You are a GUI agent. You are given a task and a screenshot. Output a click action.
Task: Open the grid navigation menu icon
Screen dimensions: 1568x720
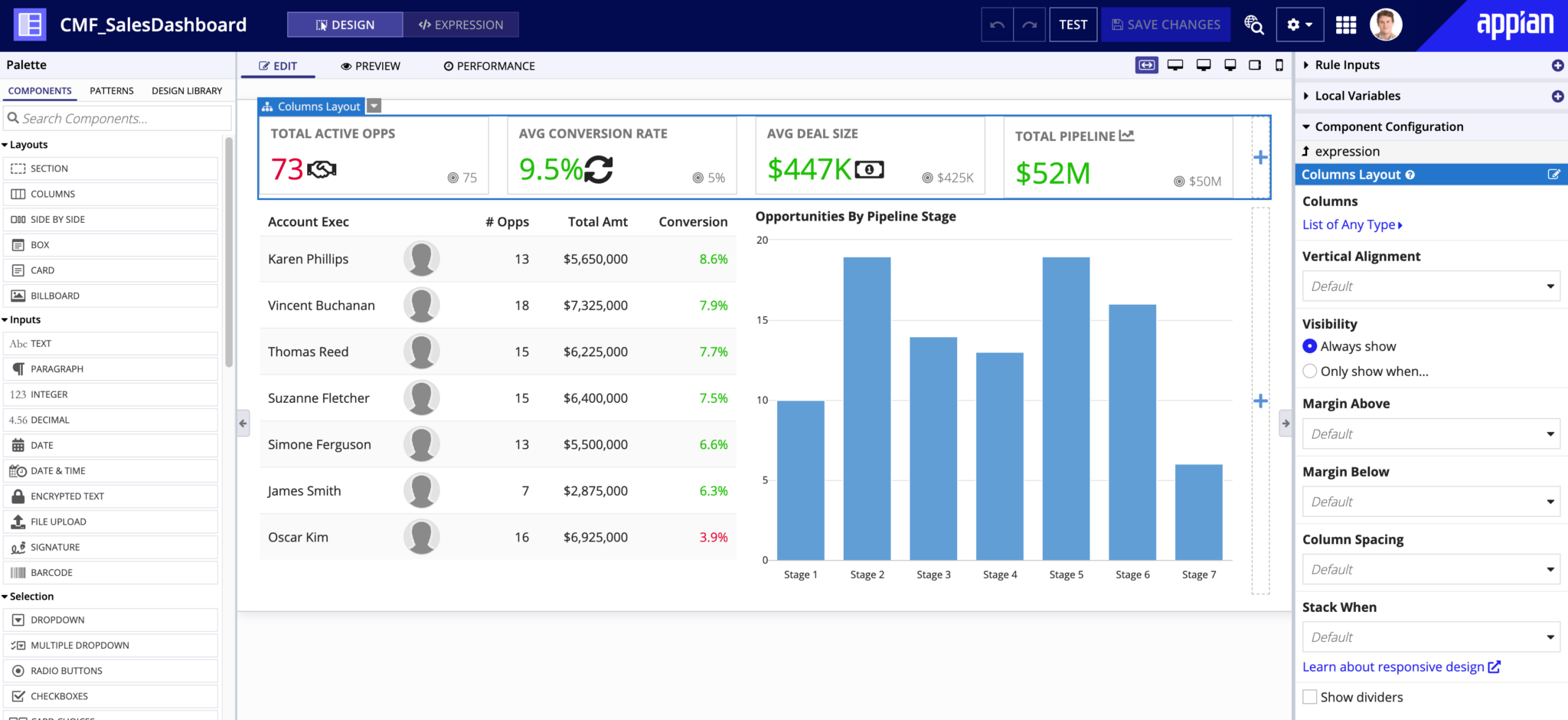pyautogui.click(x=1346, y=25)
